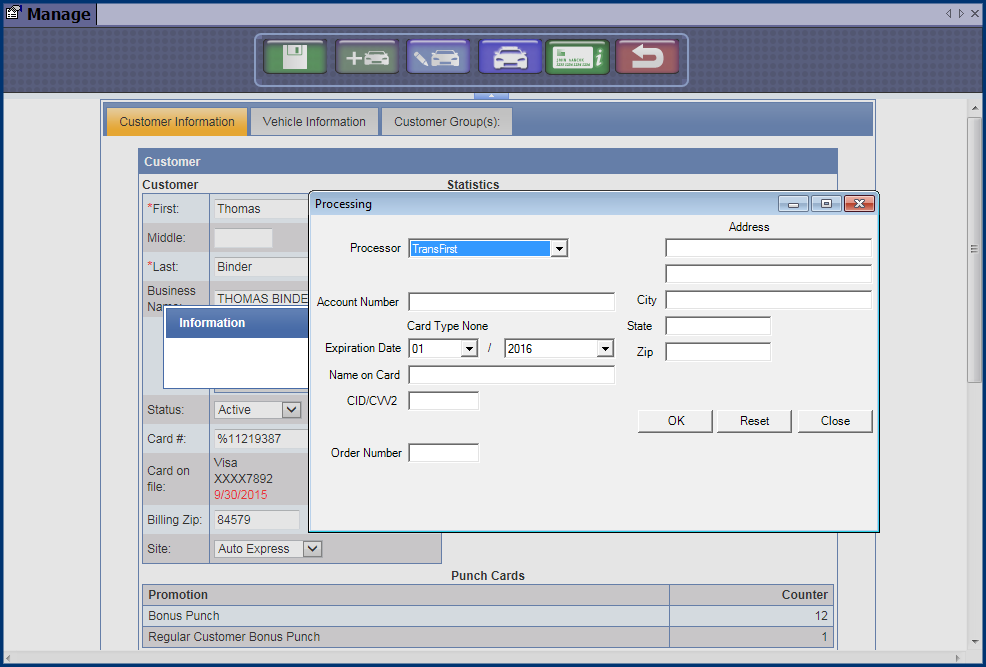The image size is (986, 667).
Task: Open the Site dropdown showing Auto Express
Action: (312, 549)
